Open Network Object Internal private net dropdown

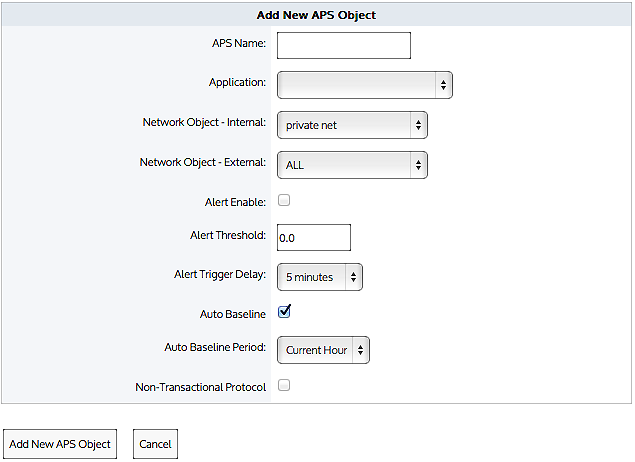352,125
